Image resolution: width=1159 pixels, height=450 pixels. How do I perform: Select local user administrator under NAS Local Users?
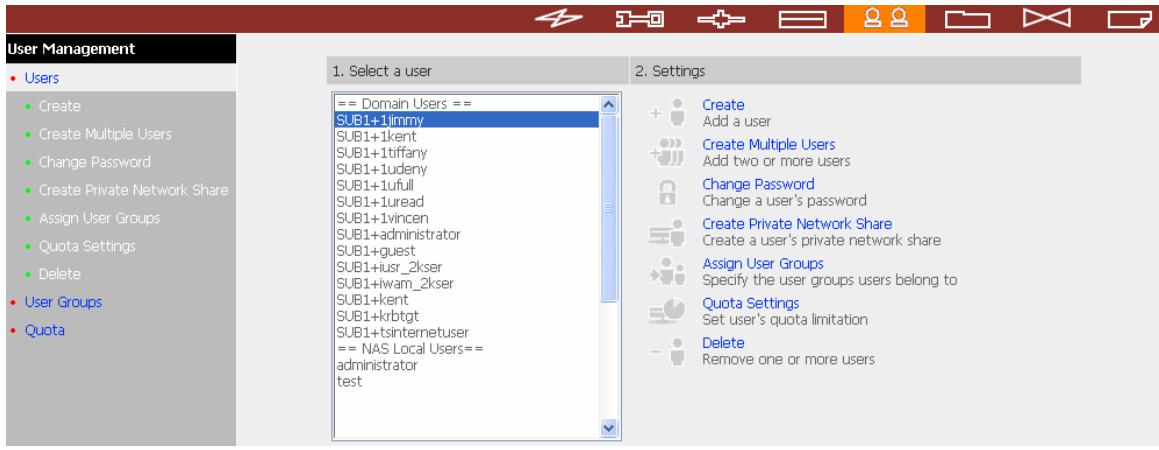click(x=466, y=365)
